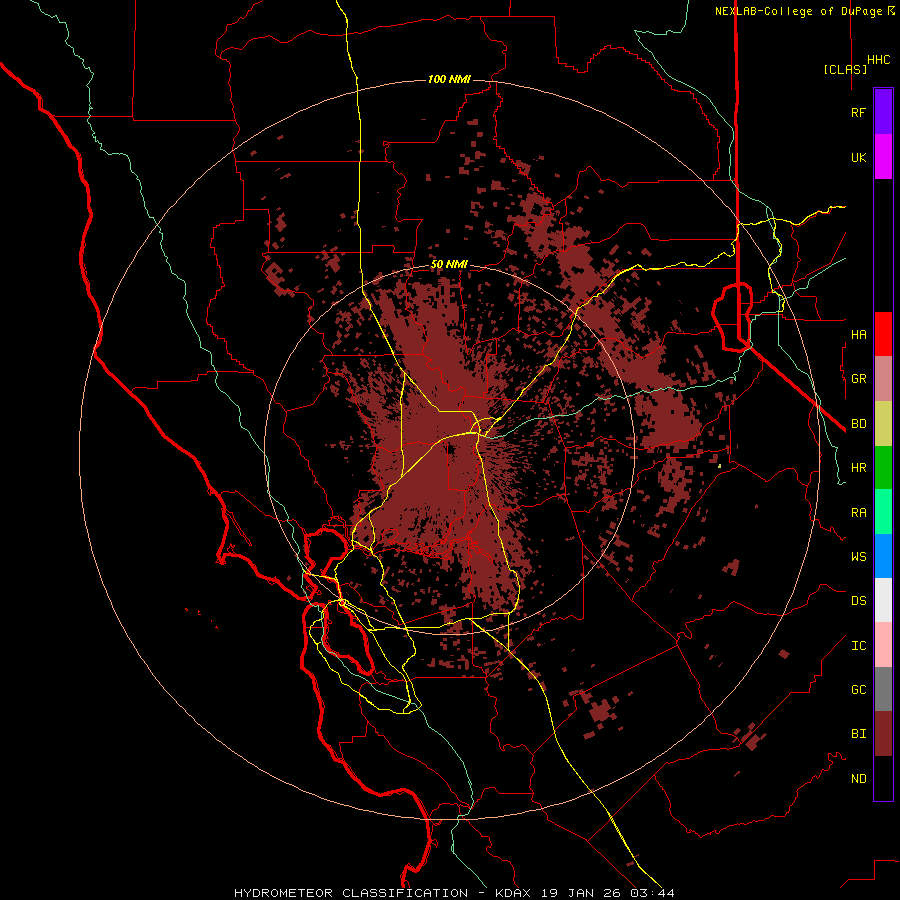Select the BD yellow legend swatch
Screen dimensions: 900x900
coord(883,424)
